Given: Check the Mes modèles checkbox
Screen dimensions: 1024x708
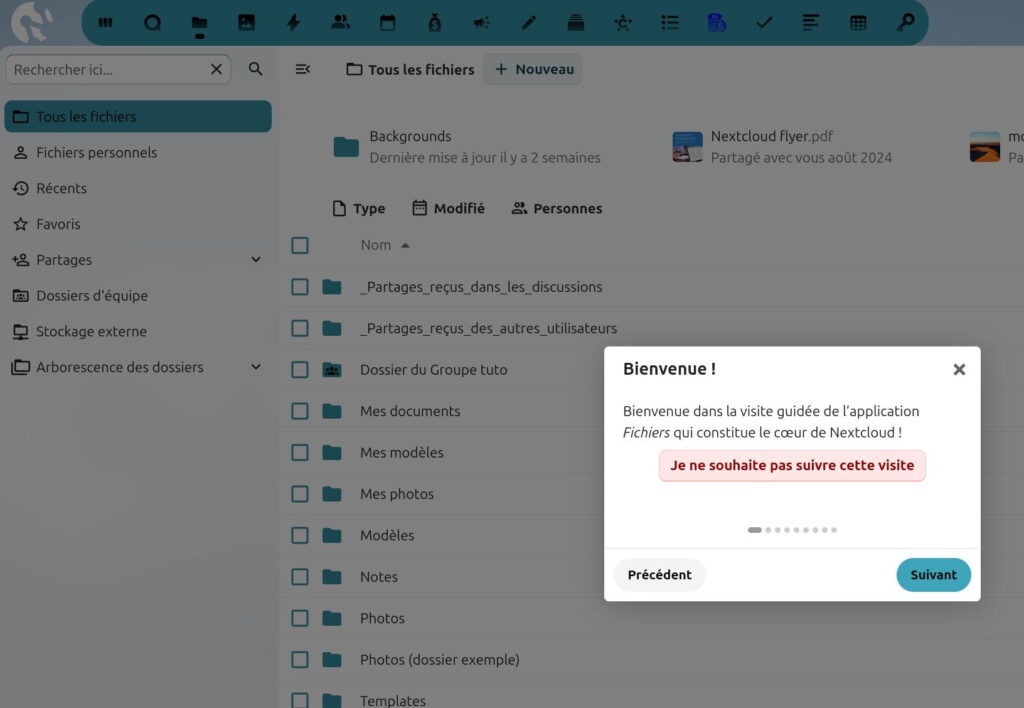Looking at the screenshot, I should coord(300,453).
